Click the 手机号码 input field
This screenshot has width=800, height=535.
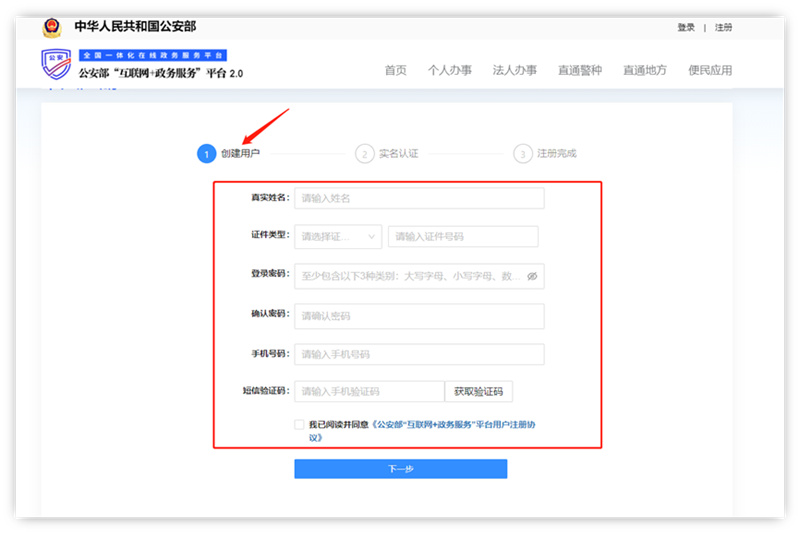click(x=418, y=354)
